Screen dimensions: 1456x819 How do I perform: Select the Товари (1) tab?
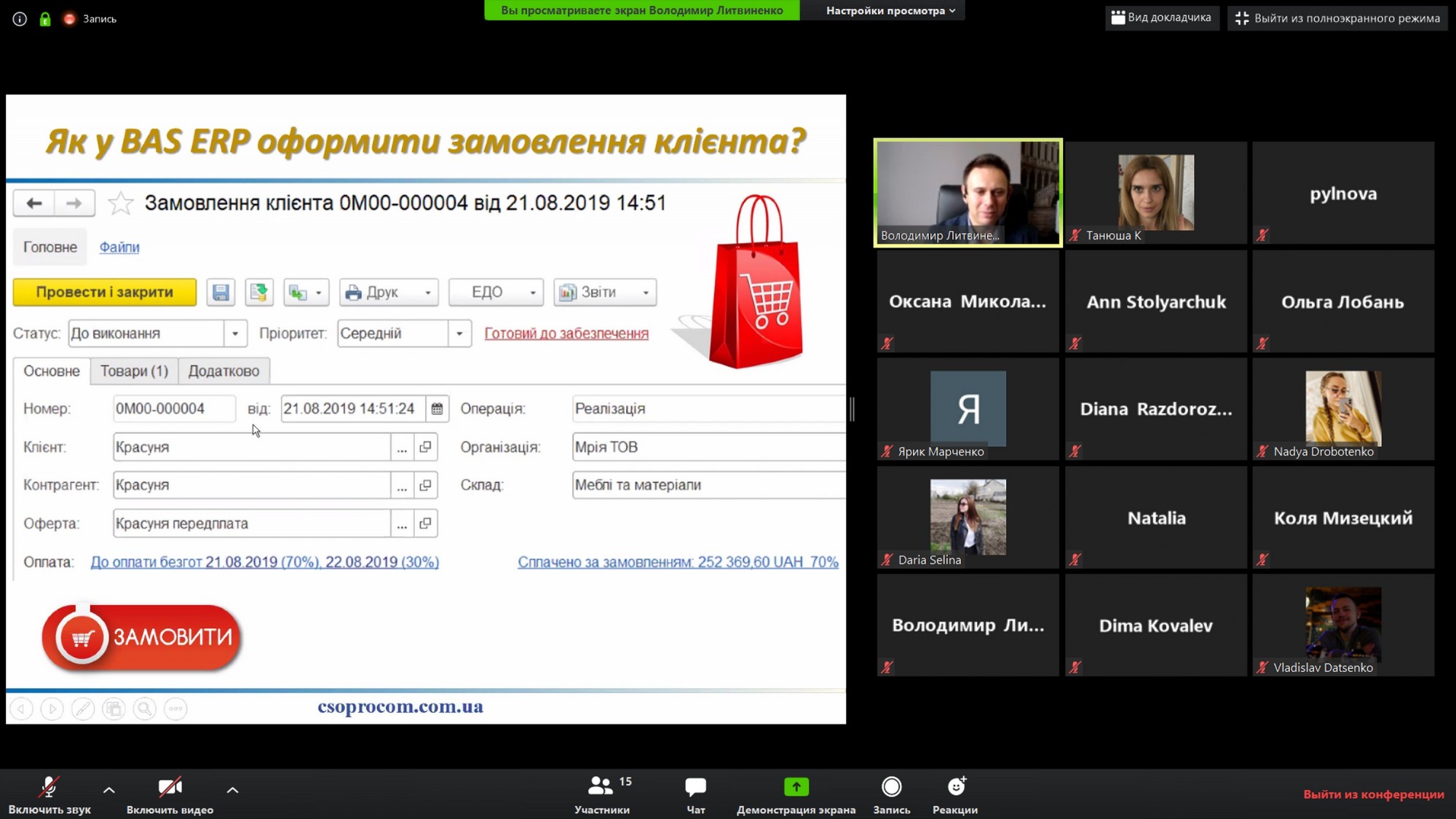point(134,371)
